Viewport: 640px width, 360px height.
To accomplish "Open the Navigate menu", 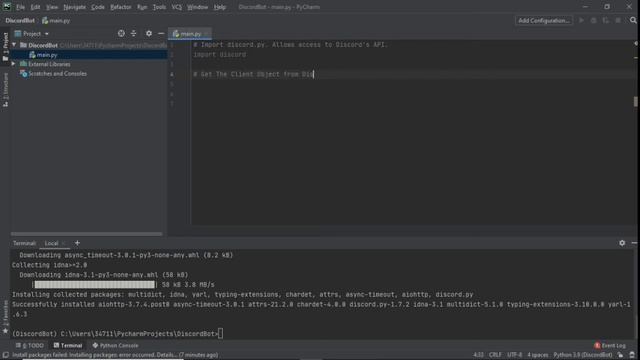I will (74, 7).
